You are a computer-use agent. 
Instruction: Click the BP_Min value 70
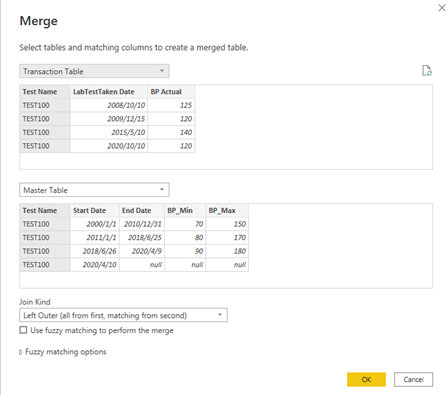(x=185, y=224)
